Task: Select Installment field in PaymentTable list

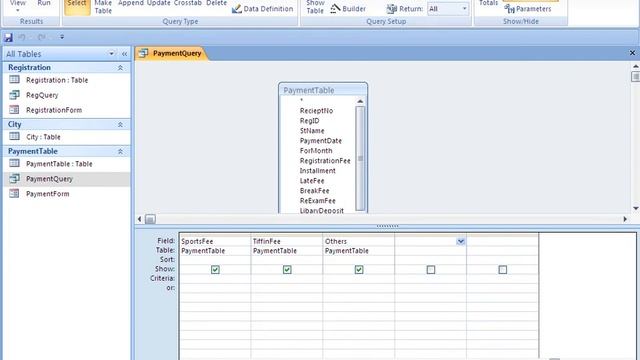Action: pyautogui.click(x=318, y=171)
